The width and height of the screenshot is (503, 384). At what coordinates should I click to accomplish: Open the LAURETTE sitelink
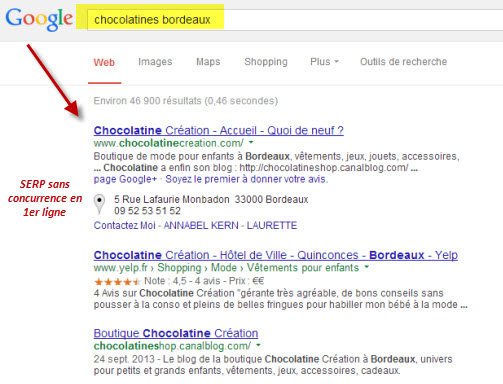272,226
